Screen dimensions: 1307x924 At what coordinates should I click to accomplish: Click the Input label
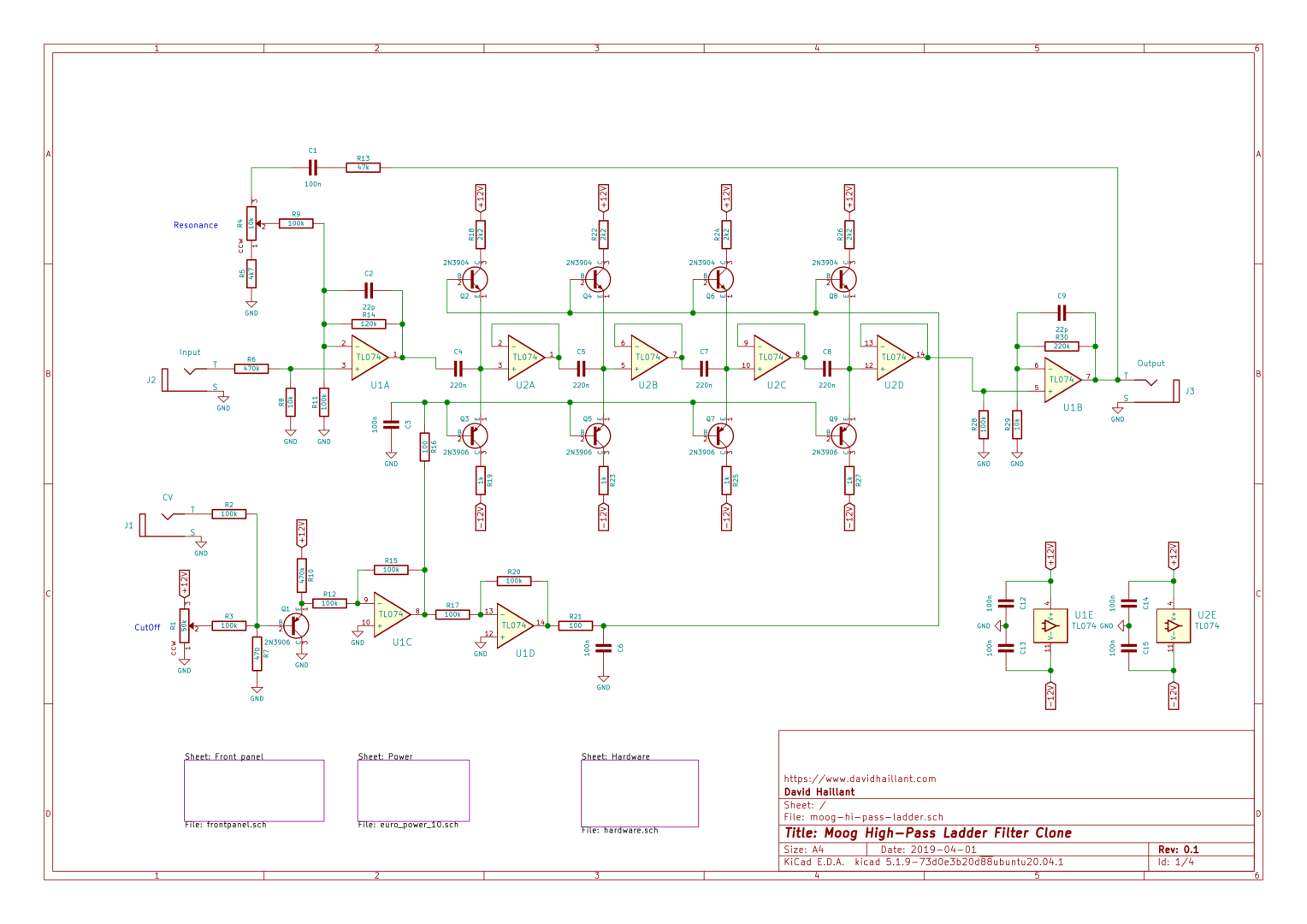click(190, 352)
